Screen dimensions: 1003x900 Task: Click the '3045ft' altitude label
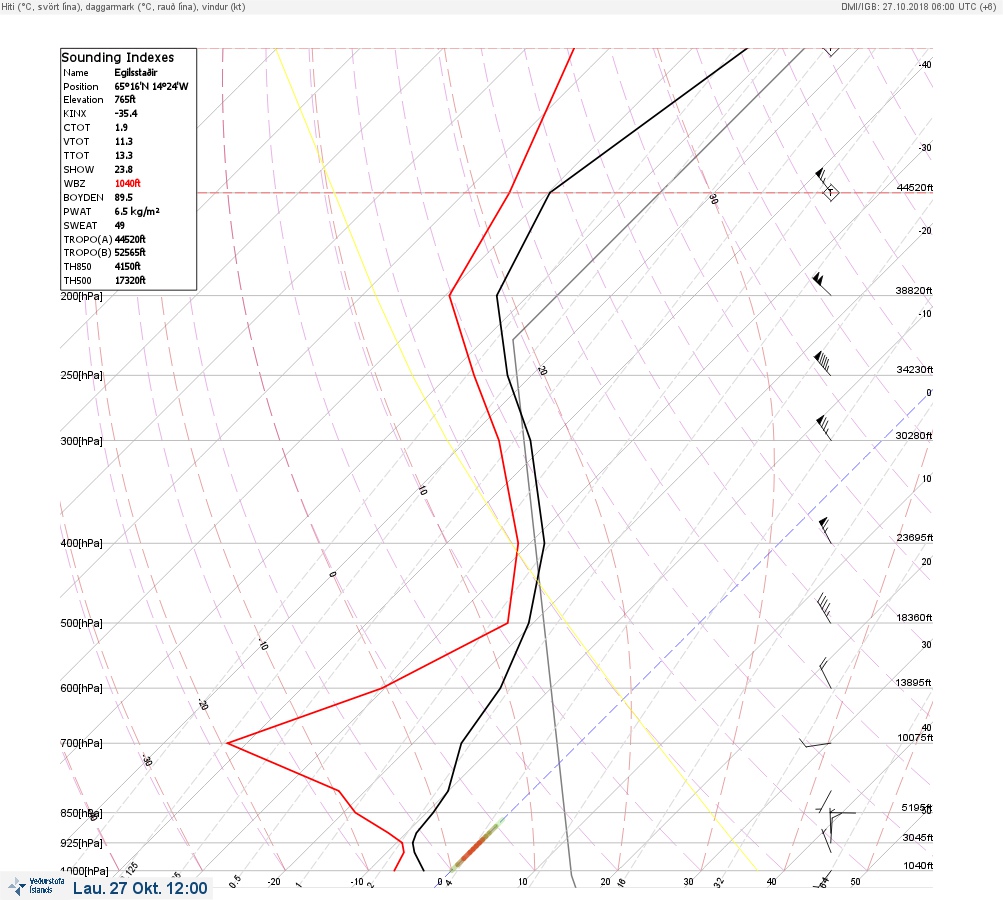point(918,837)
